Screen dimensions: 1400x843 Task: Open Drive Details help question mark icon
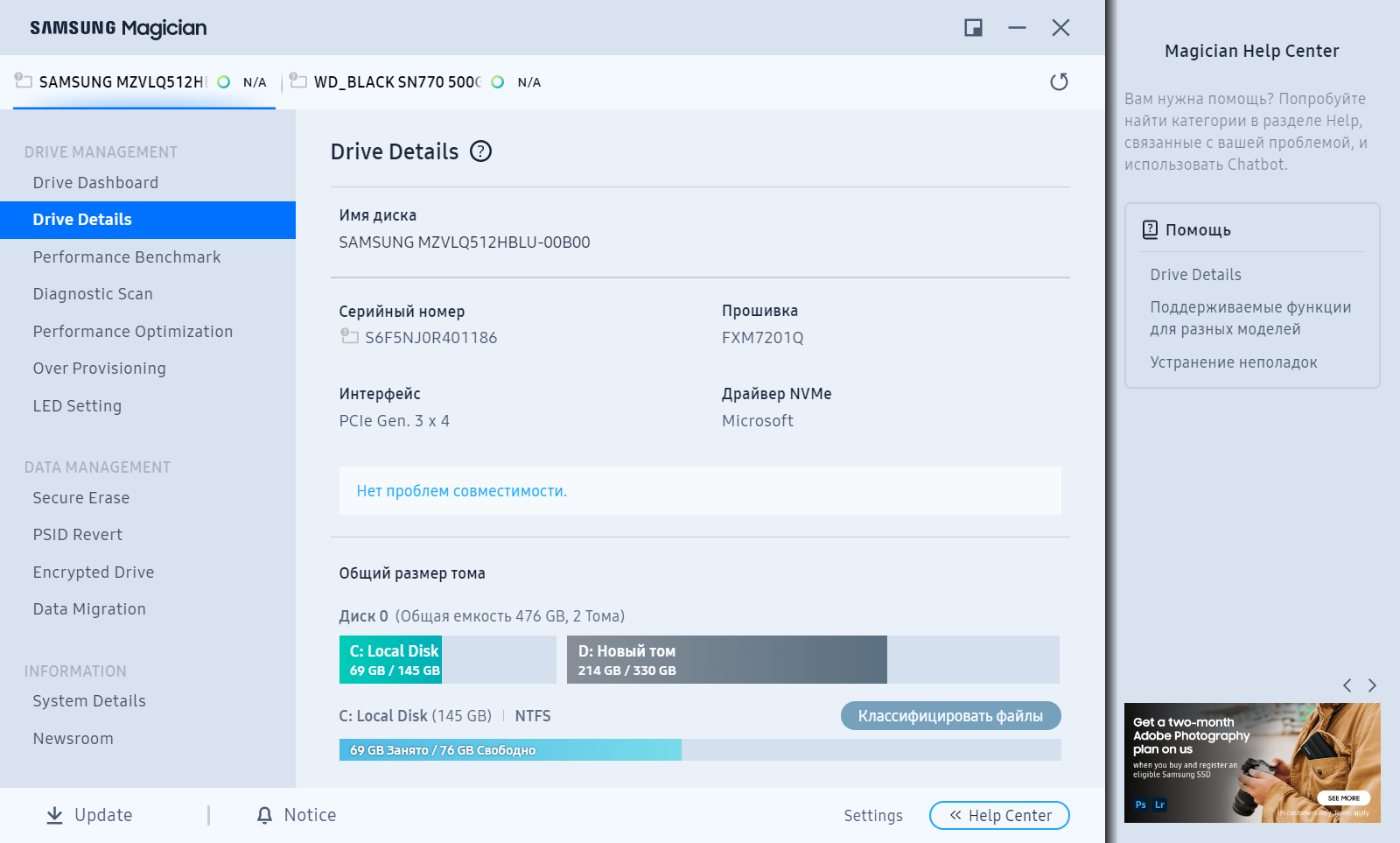(x=480, y=151)
